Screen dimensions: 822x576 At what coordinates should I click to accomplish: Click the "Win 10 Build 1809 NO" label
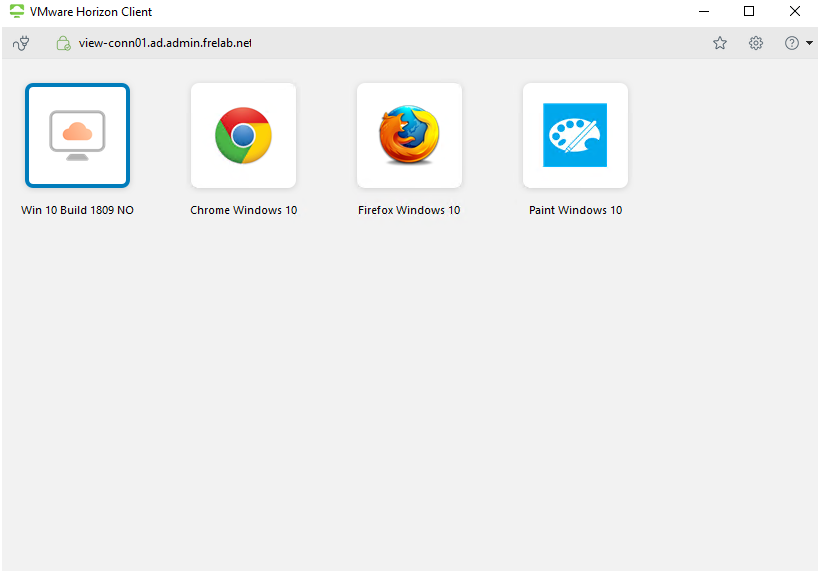[77, 210]
